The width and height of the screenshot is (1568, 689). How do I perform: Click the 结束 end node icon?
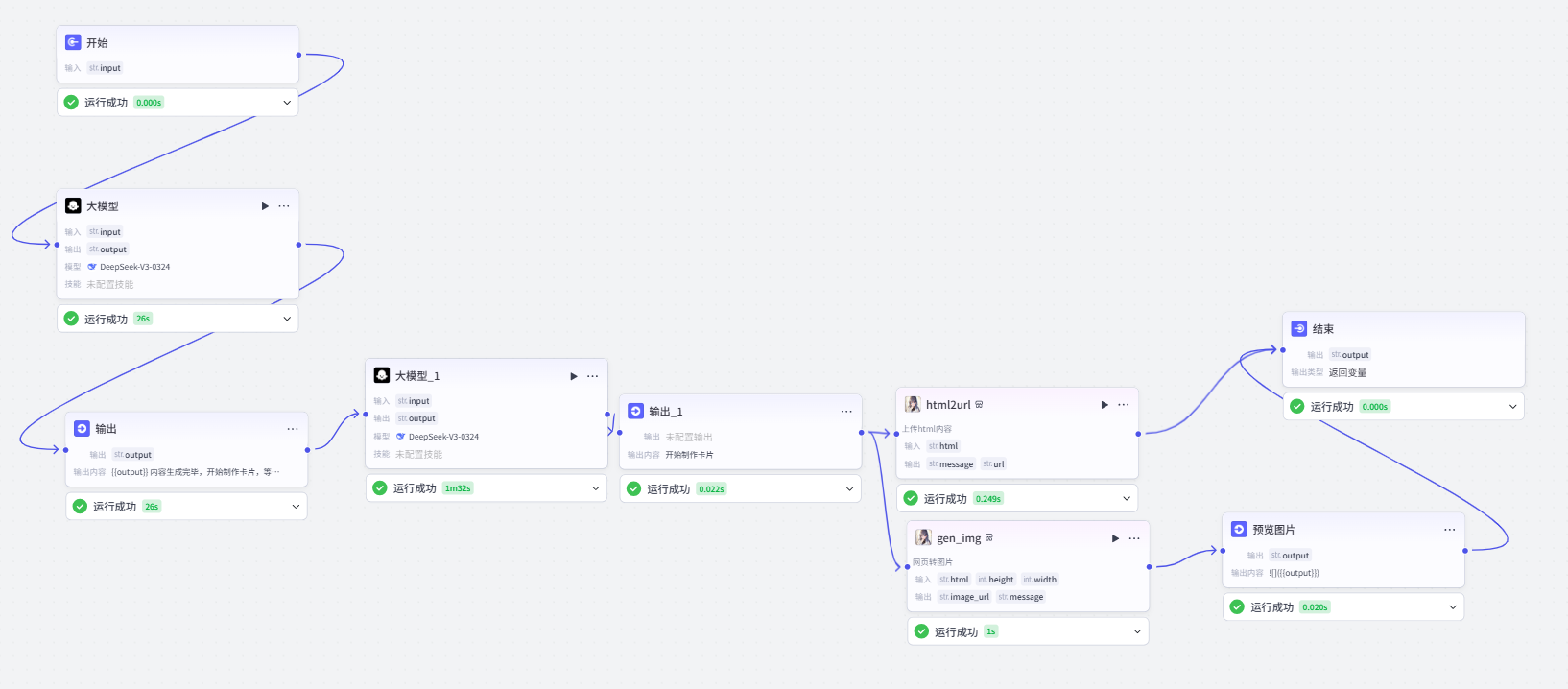point(1299,328)
